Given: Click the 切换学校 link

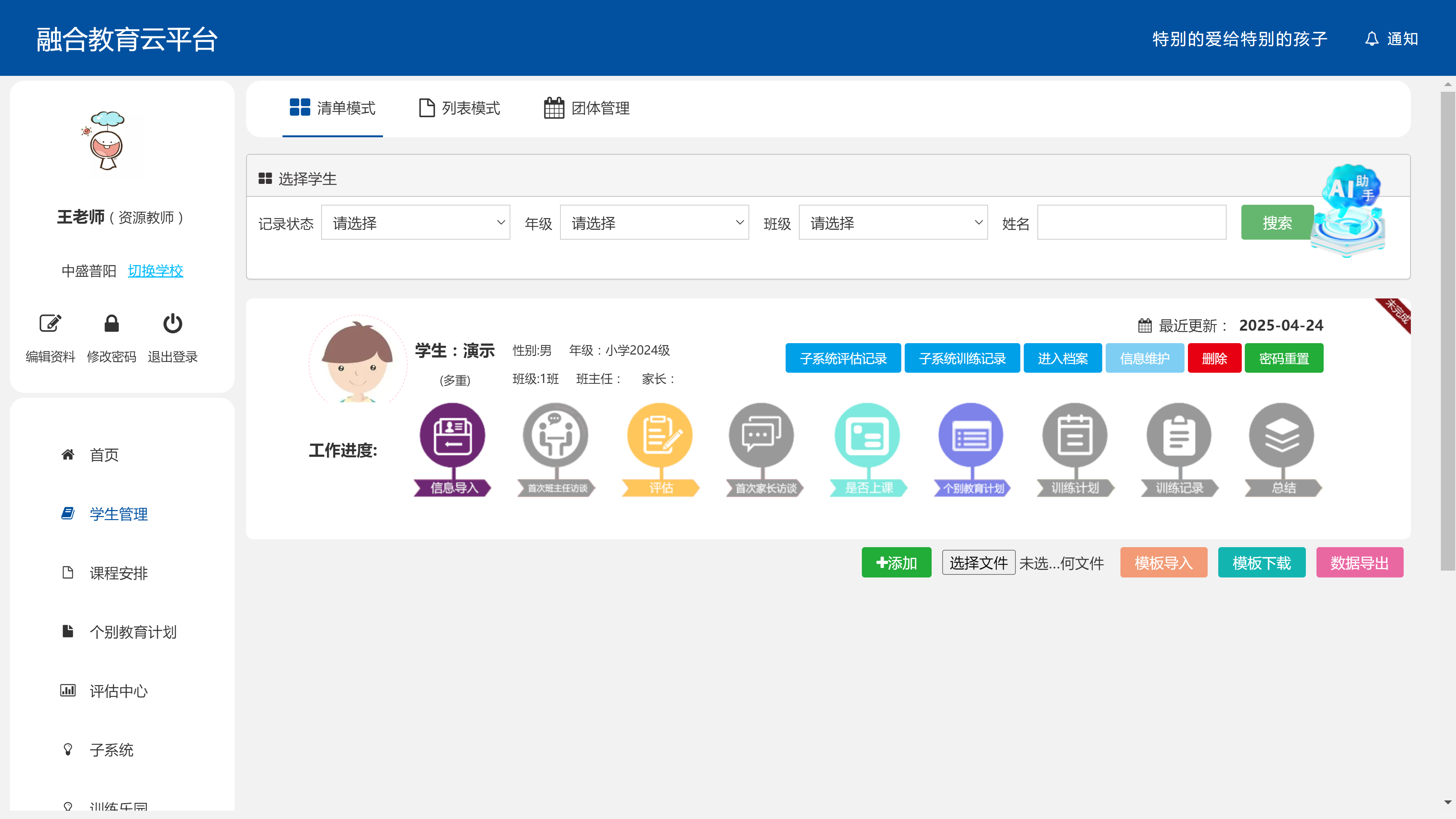Looking at the screenshot, I should pos(155,271).
